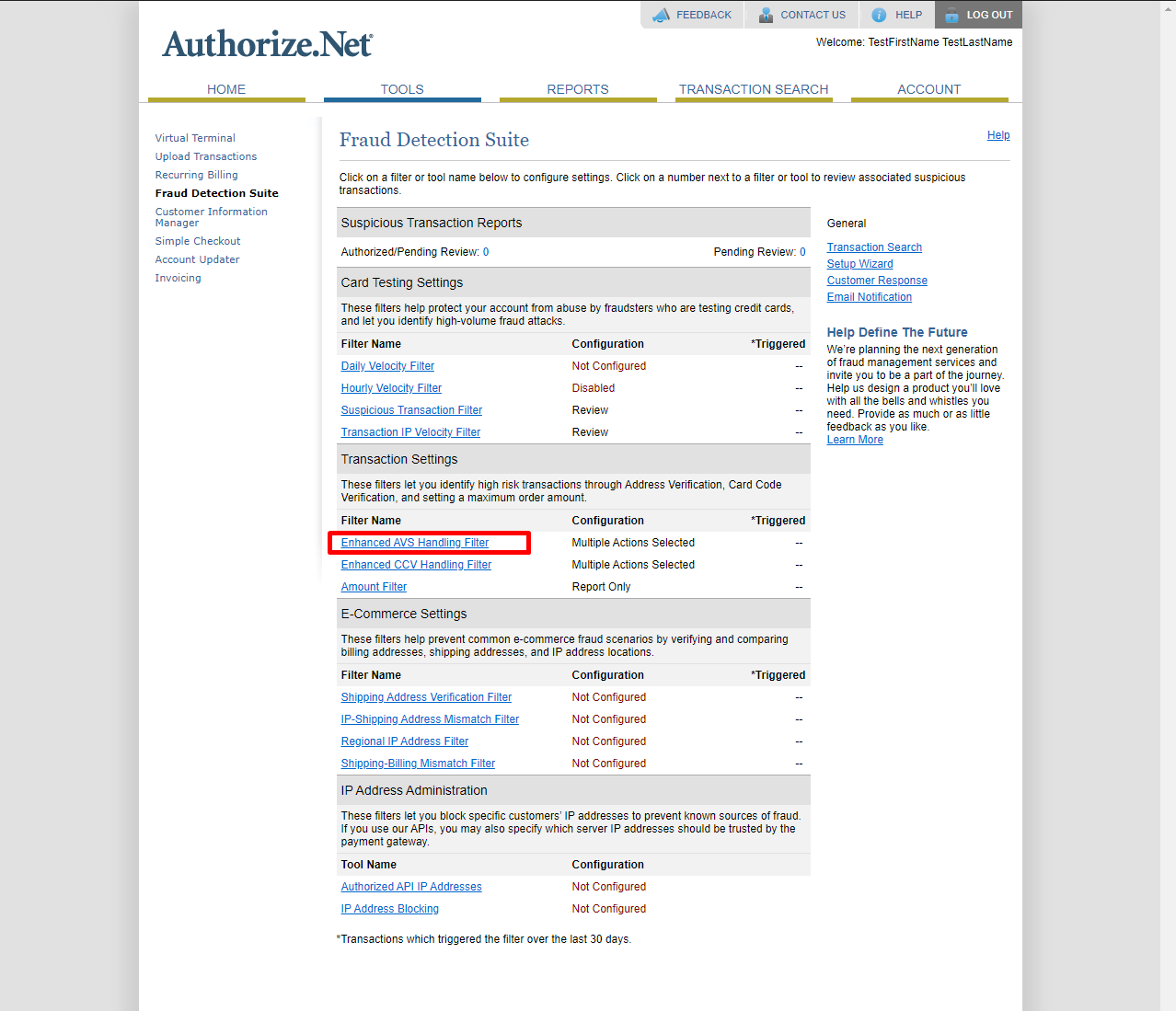The width and height of the screenshot is (1176, 1011).
Task: Click the 'Report Only' configuration text
Action: 601,587
